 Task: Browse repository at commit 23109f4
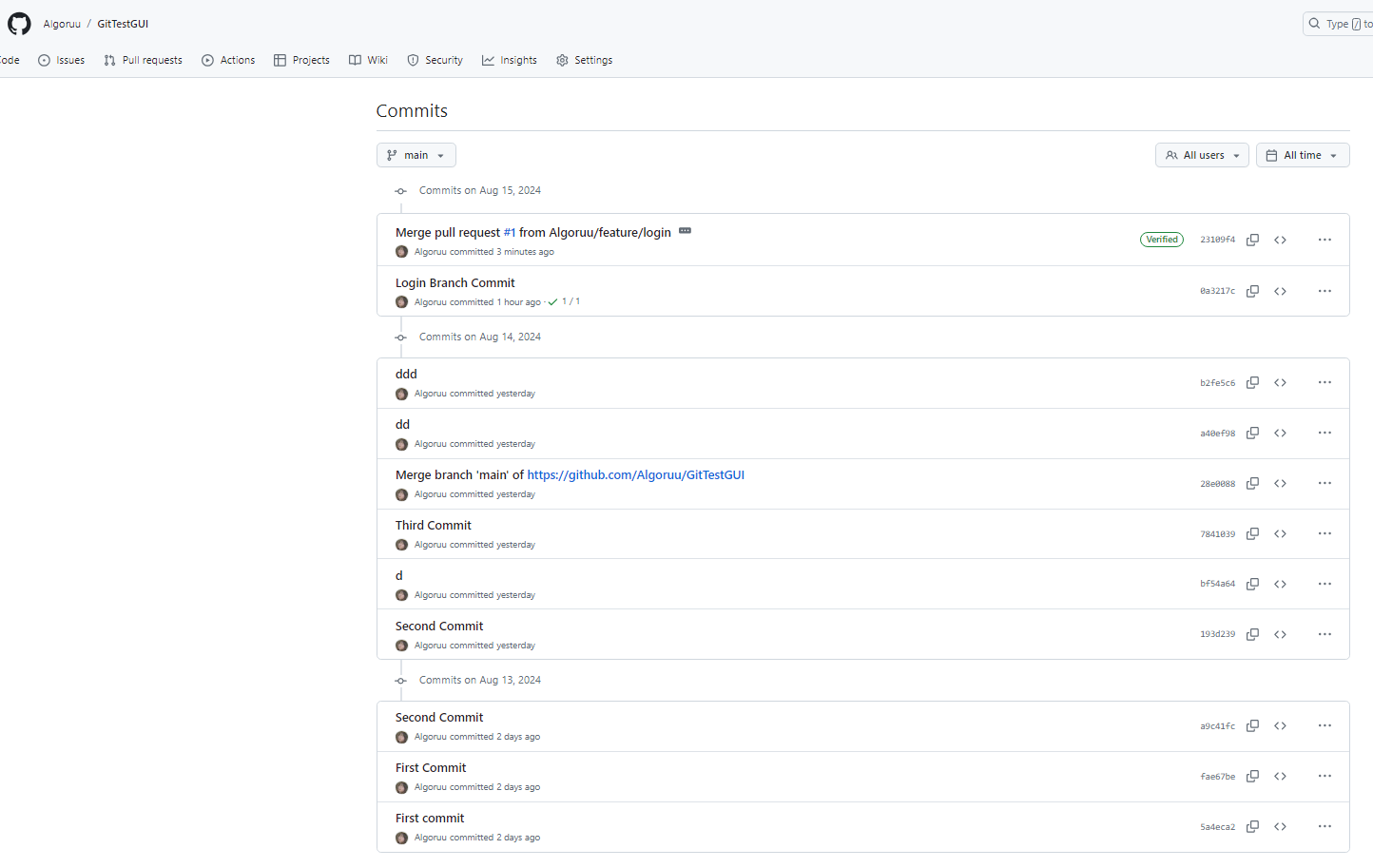[1280, 240]
